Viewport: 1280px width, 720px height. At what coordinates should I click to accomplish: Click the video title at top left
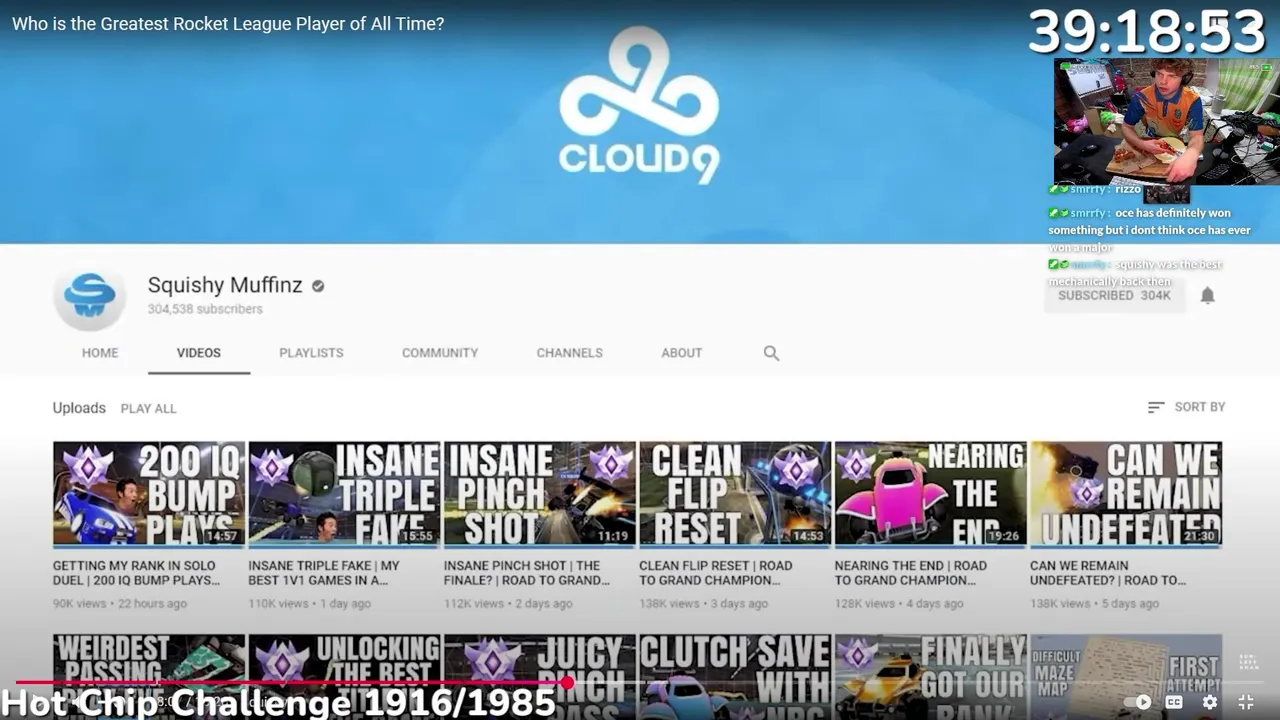[x=228, y=24]
